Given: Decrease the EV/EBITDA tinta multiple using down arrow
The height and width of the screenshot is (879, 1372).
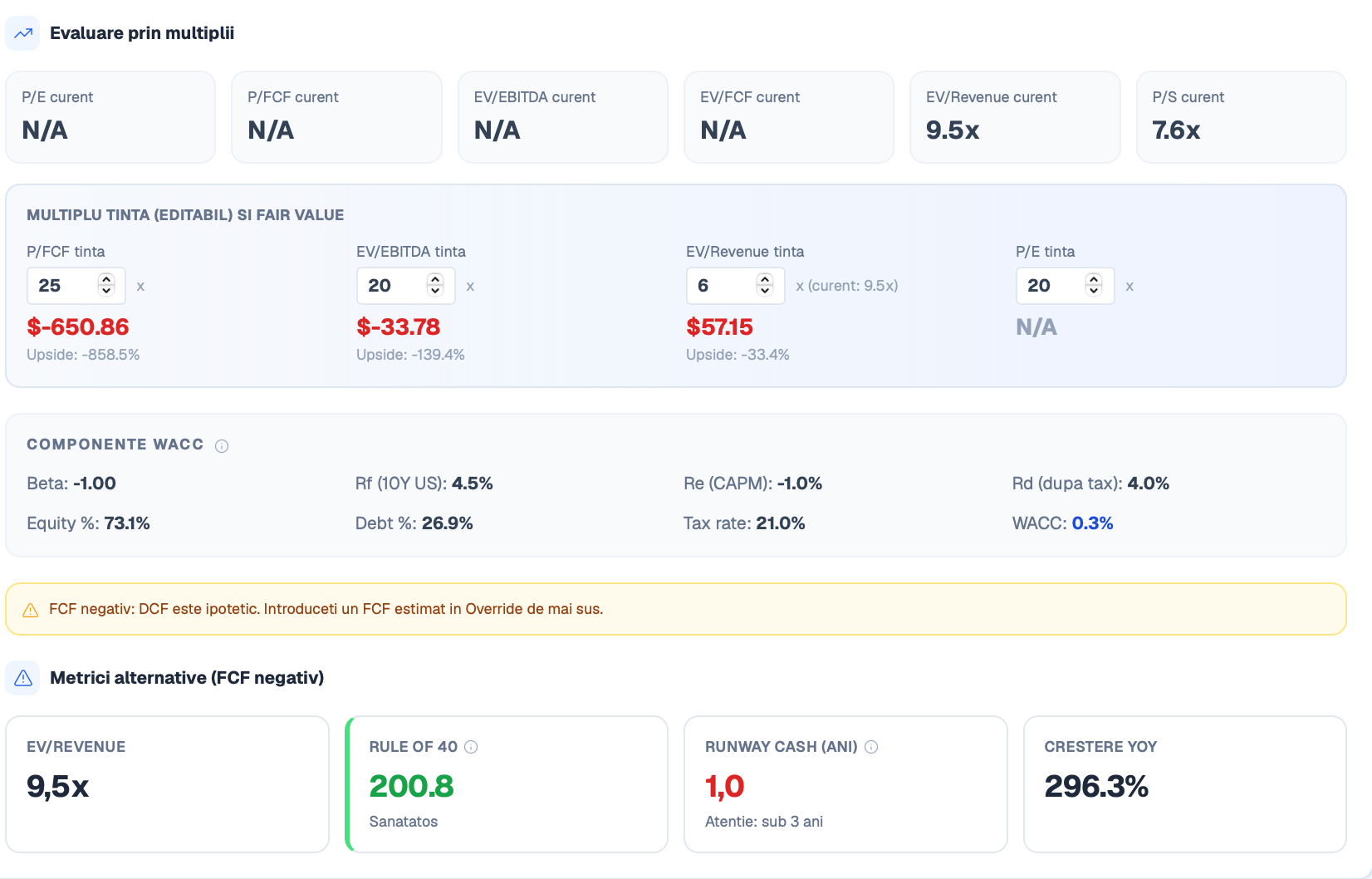Looking at the screenshot, I should click(x=435, y=291).
